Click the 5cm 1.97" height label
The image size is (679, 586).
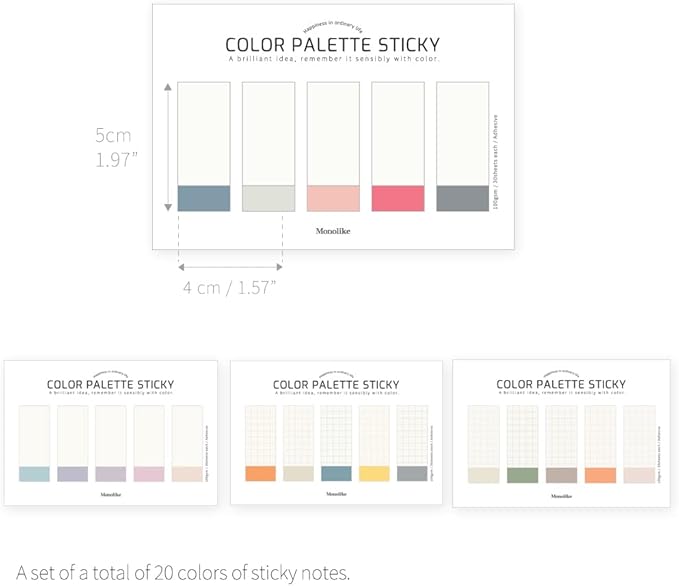point(115,147)
